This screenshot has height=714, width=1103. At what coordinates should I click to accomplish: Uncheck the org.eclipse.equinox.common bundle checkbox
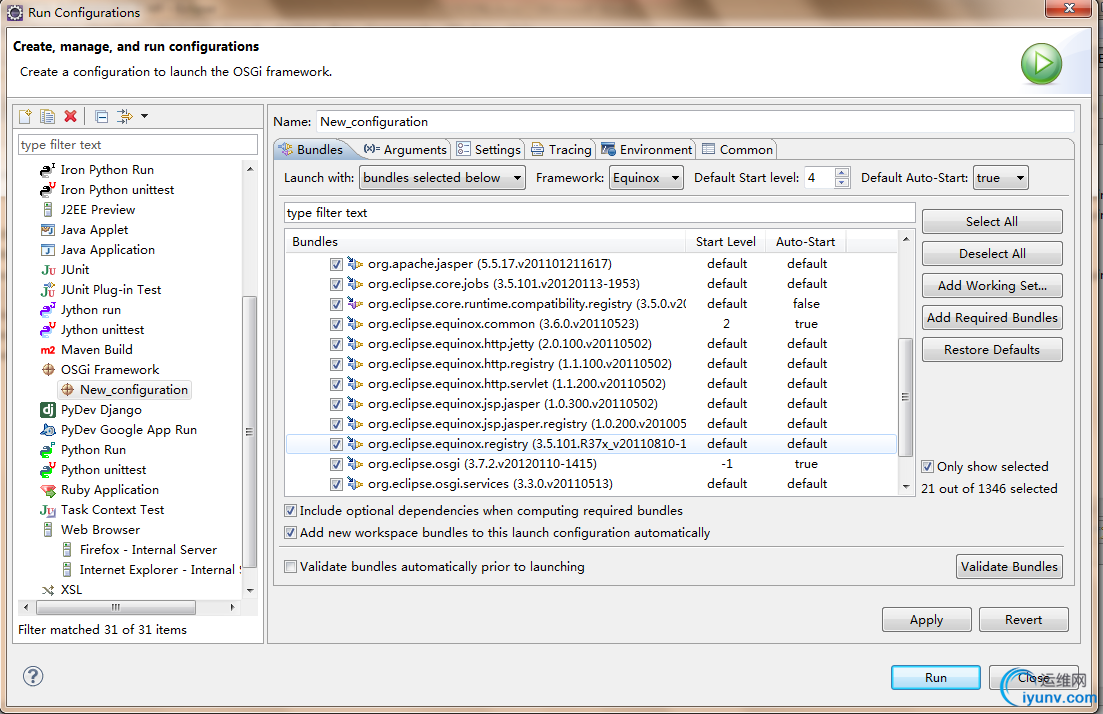pos(336,324)
